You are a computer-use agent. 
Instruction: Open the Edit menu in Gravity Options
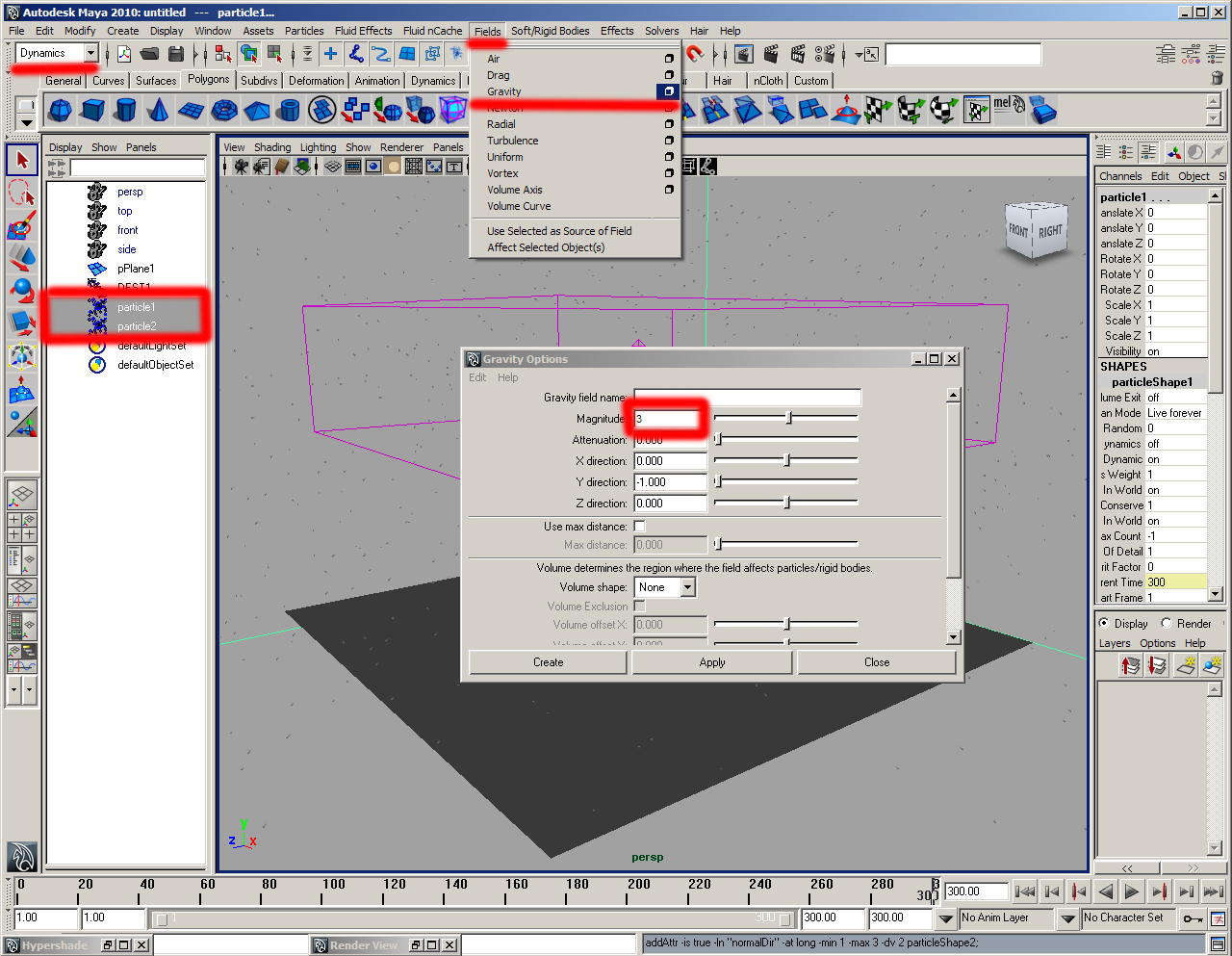coord(477,377)
